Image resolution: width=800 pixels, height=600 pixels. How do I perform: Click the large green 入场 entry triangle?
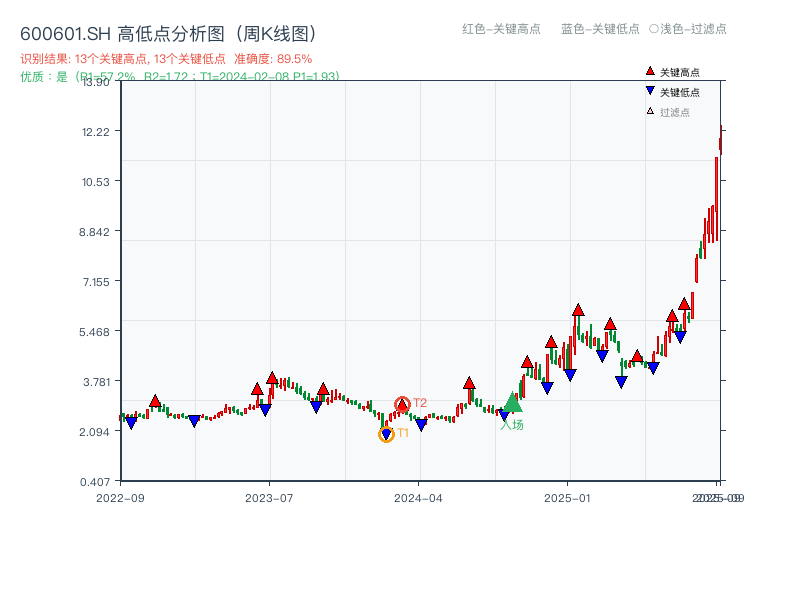click(x=513, y=402)
